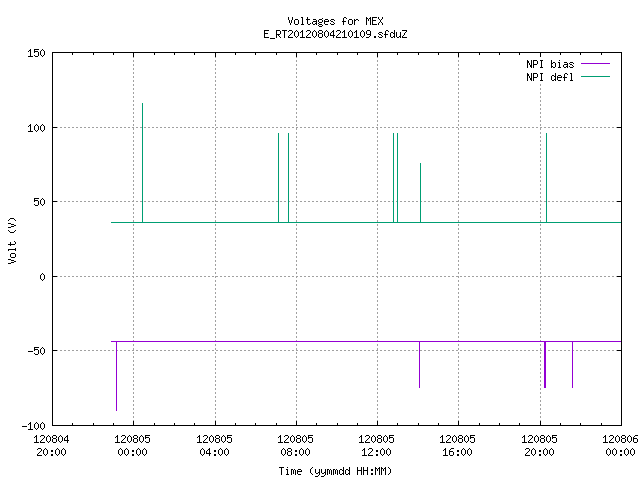Click the thick purple bias spike just after 20:00
640x480 pixels.
tap(545, 364)
